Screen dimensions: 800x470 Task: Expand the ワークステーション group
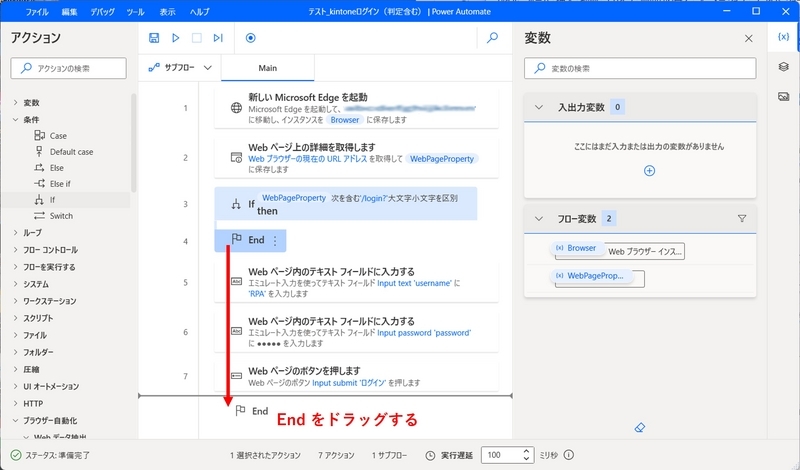coord(15,301)
